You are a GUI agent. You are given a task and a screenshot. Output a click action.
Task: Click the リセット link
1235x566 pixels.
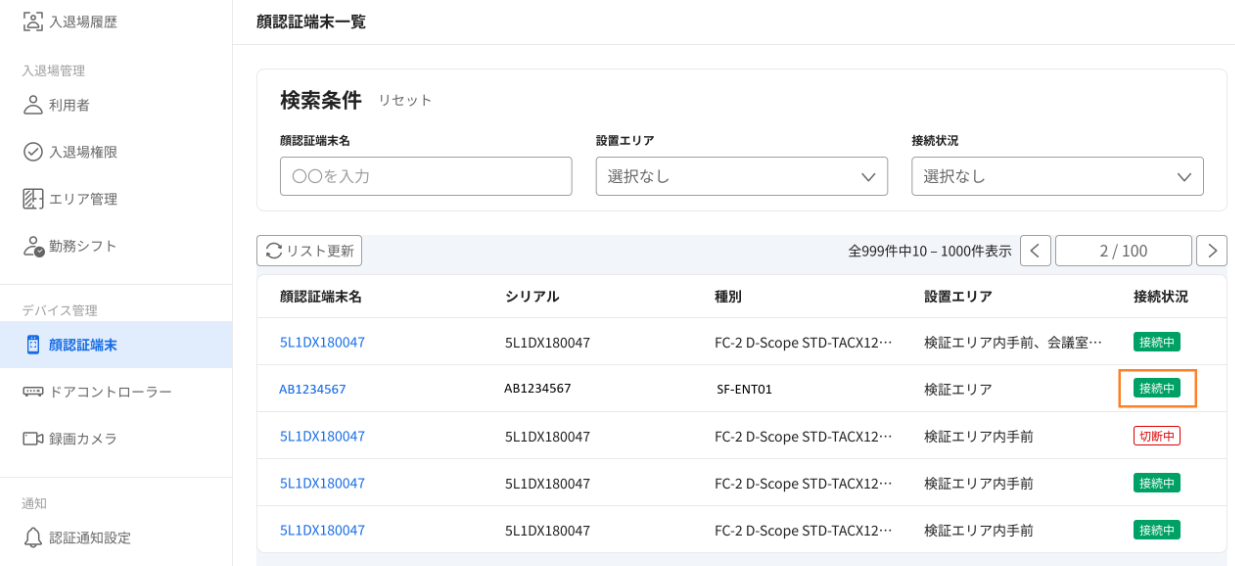pyautogui.click(x=405, y=101)
